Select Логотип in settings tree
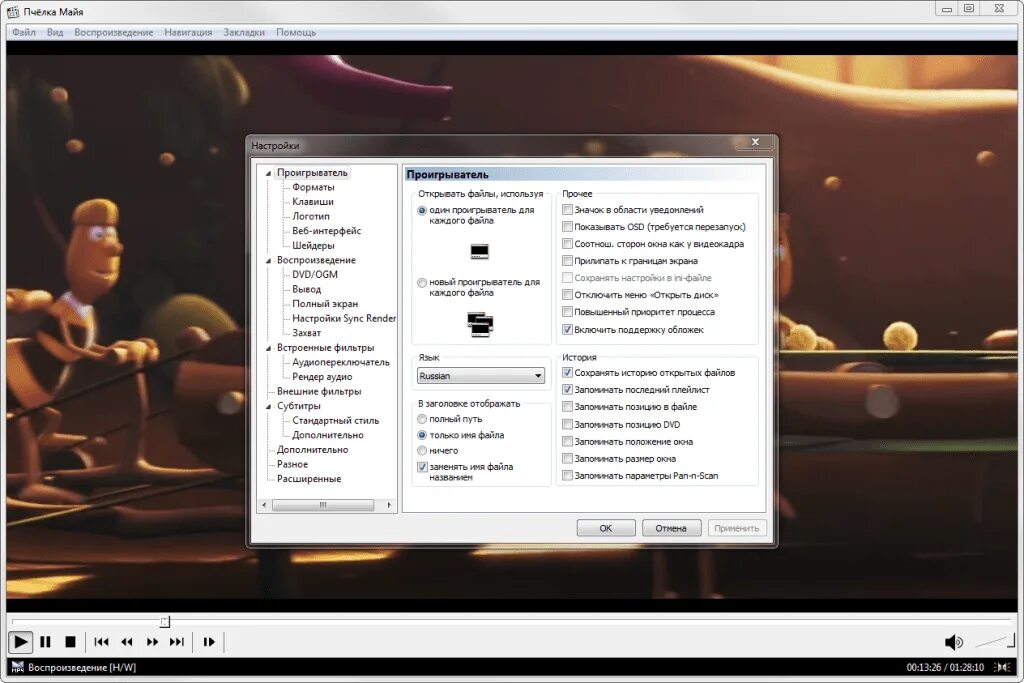Image resolution: width=1024 pixels, height=683 pixels. click(311, 216)
